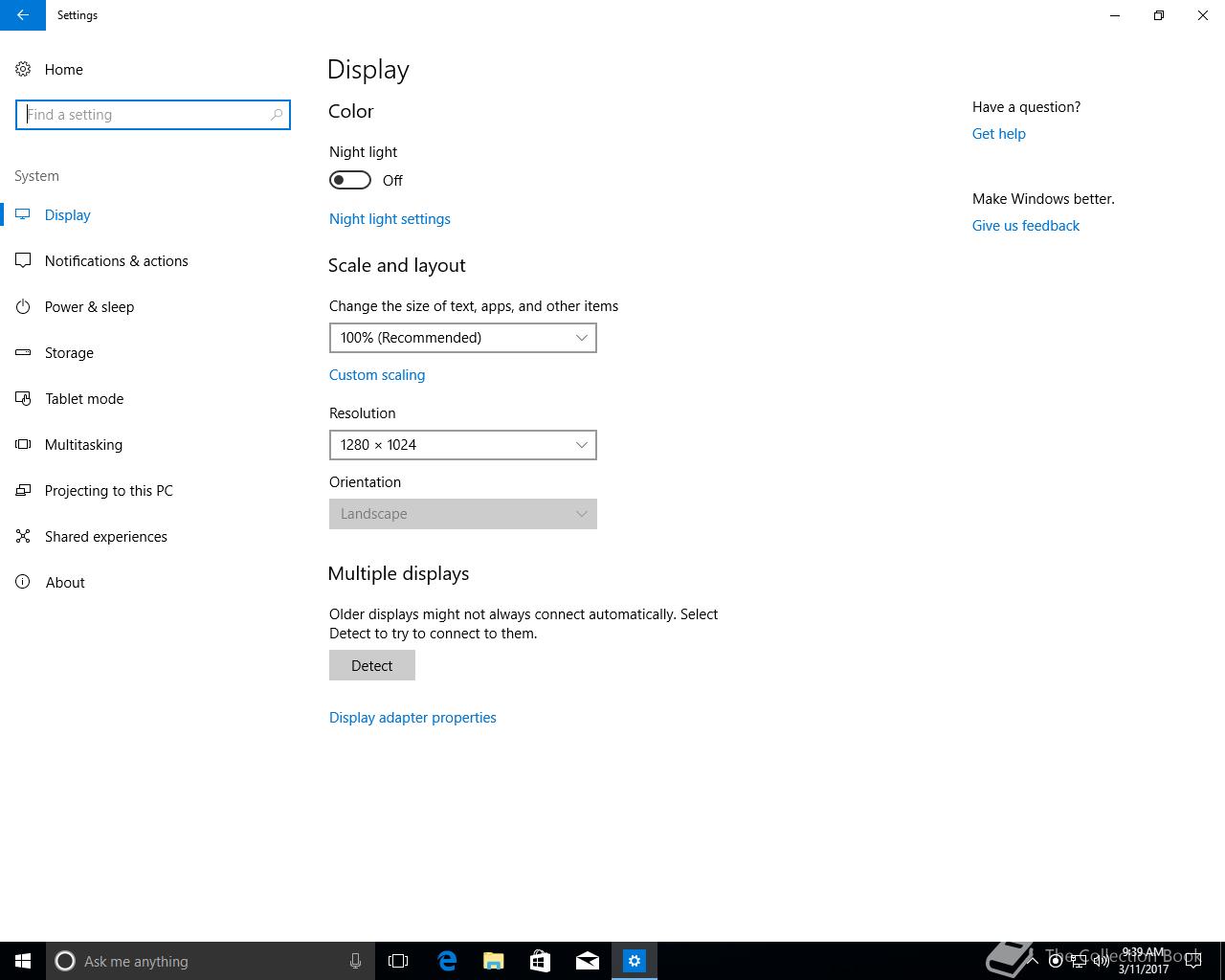Click the Detect button

pyautogui.click(x=372, y=665)
